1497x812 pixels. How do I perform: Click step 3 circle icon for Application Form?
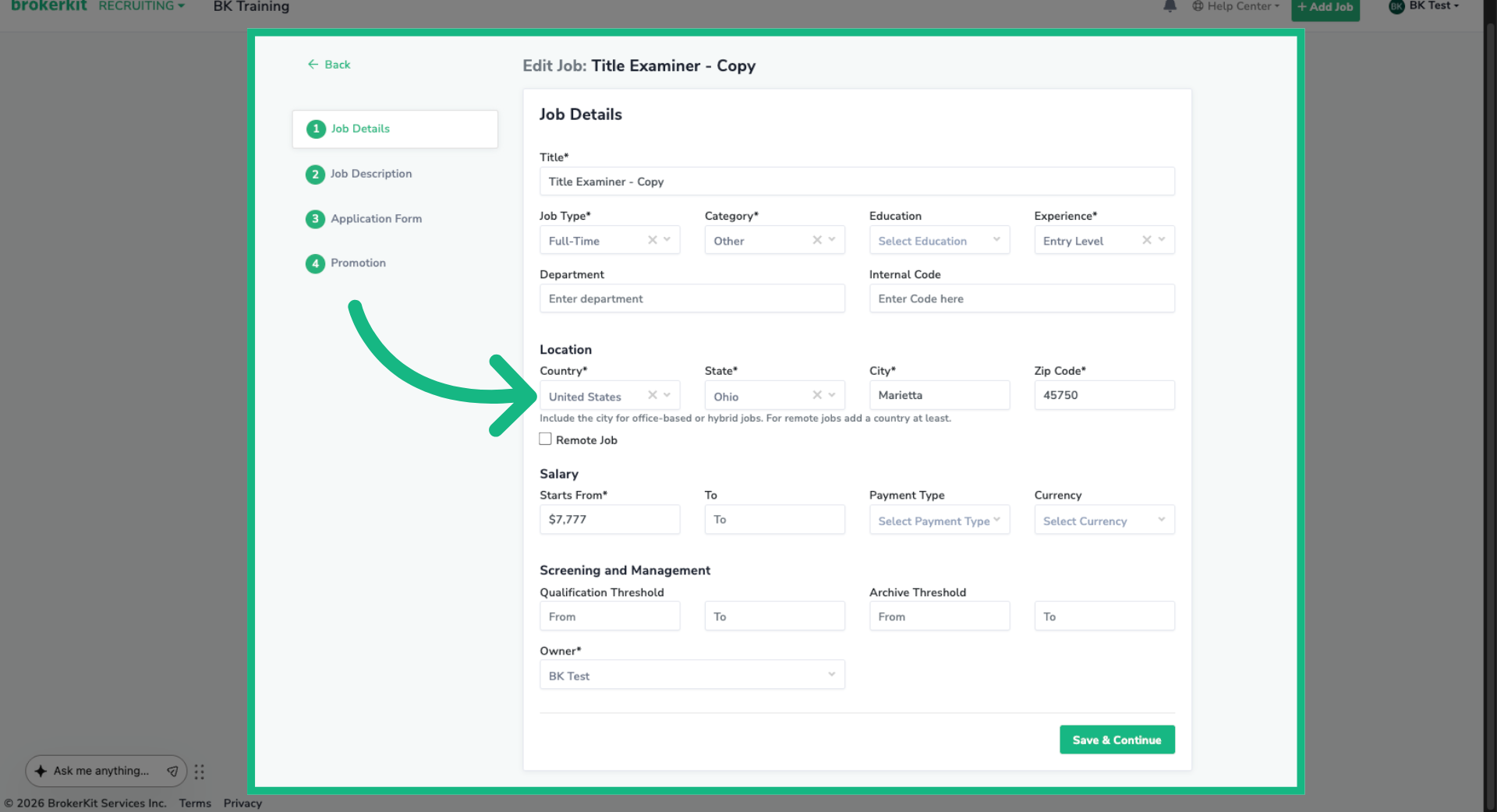(x=315, y=219)
